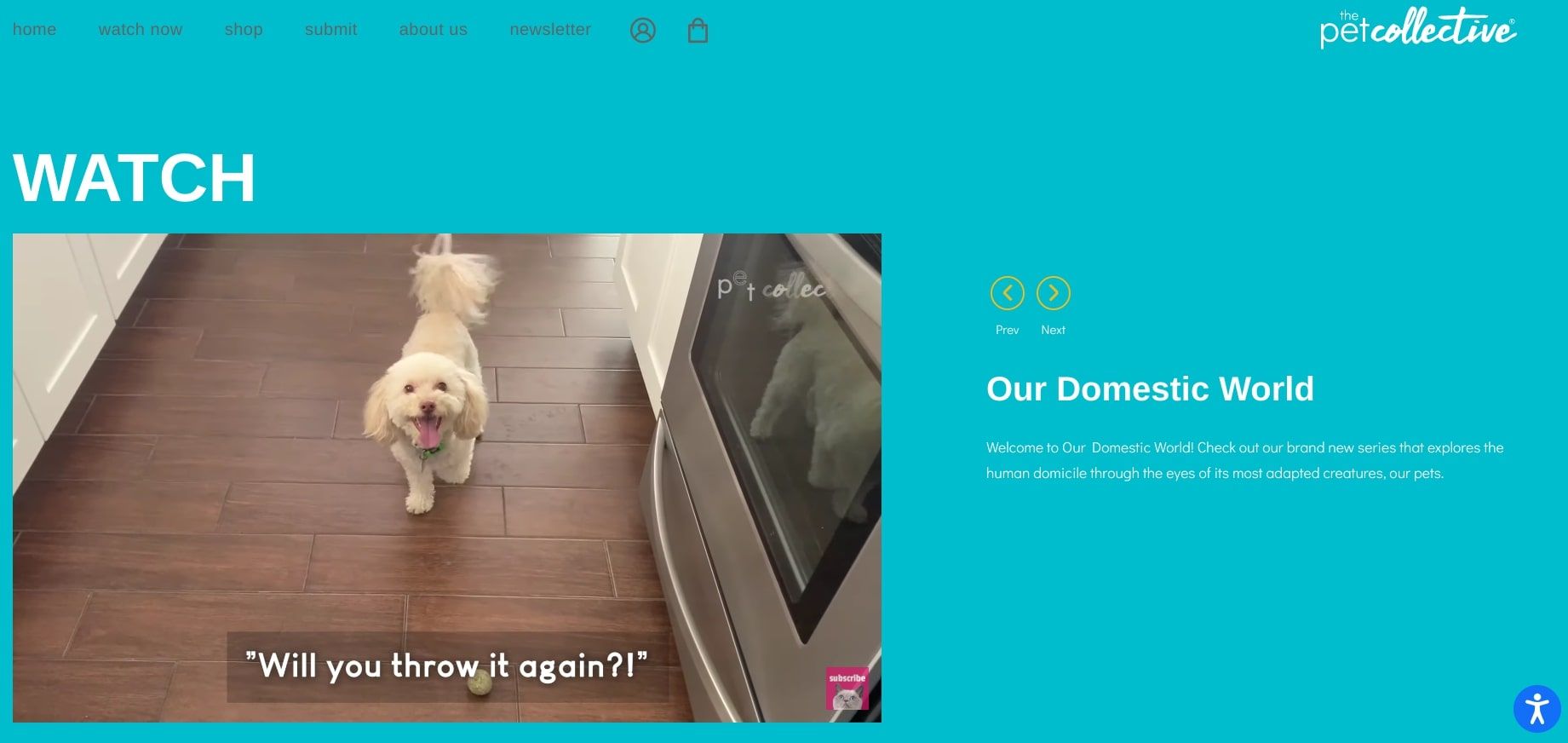
Task: Open the shopping bag cart icon
Action: tap(698, 31)
